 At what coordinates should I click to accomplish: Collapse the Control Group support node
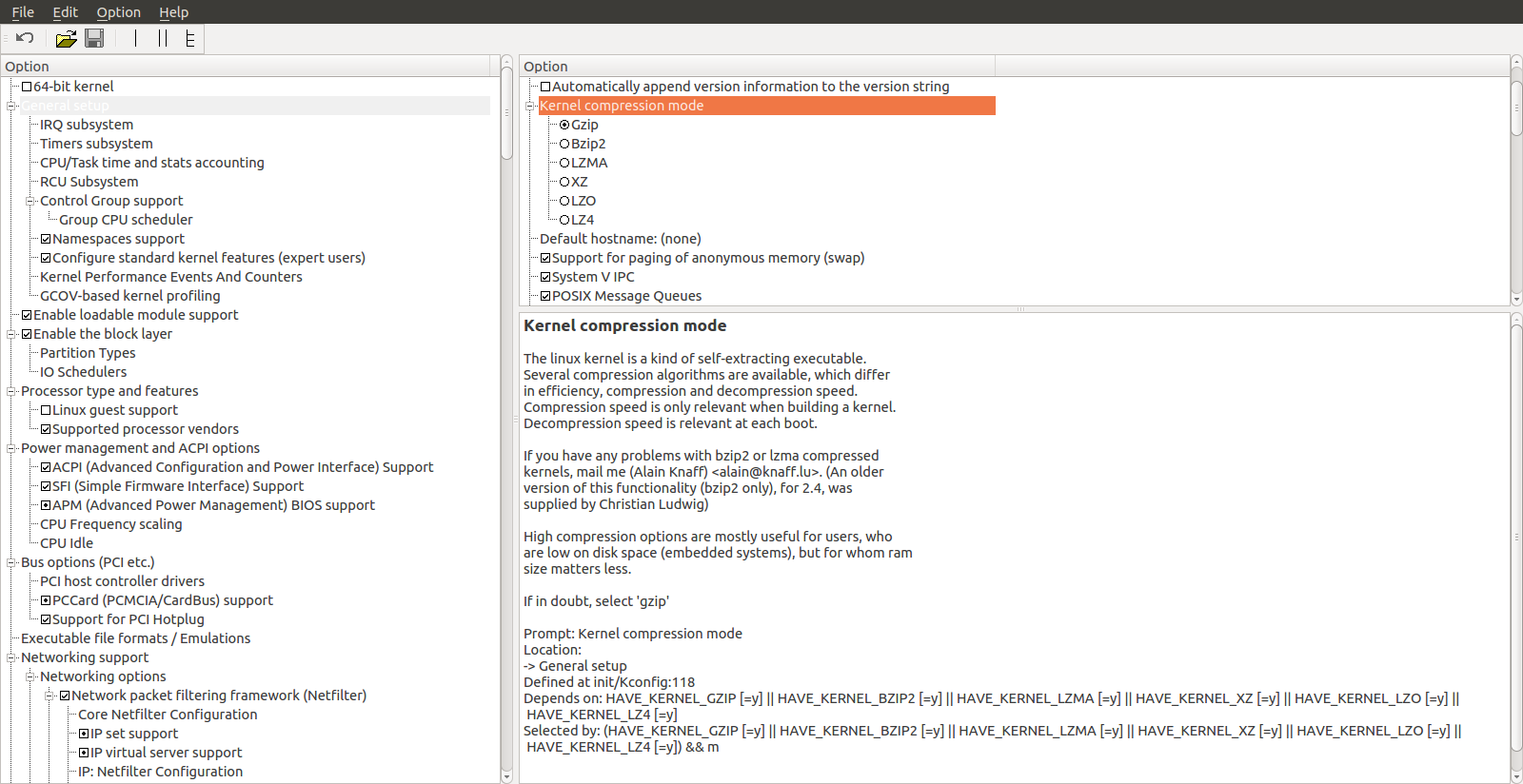(x=30, y=201)
